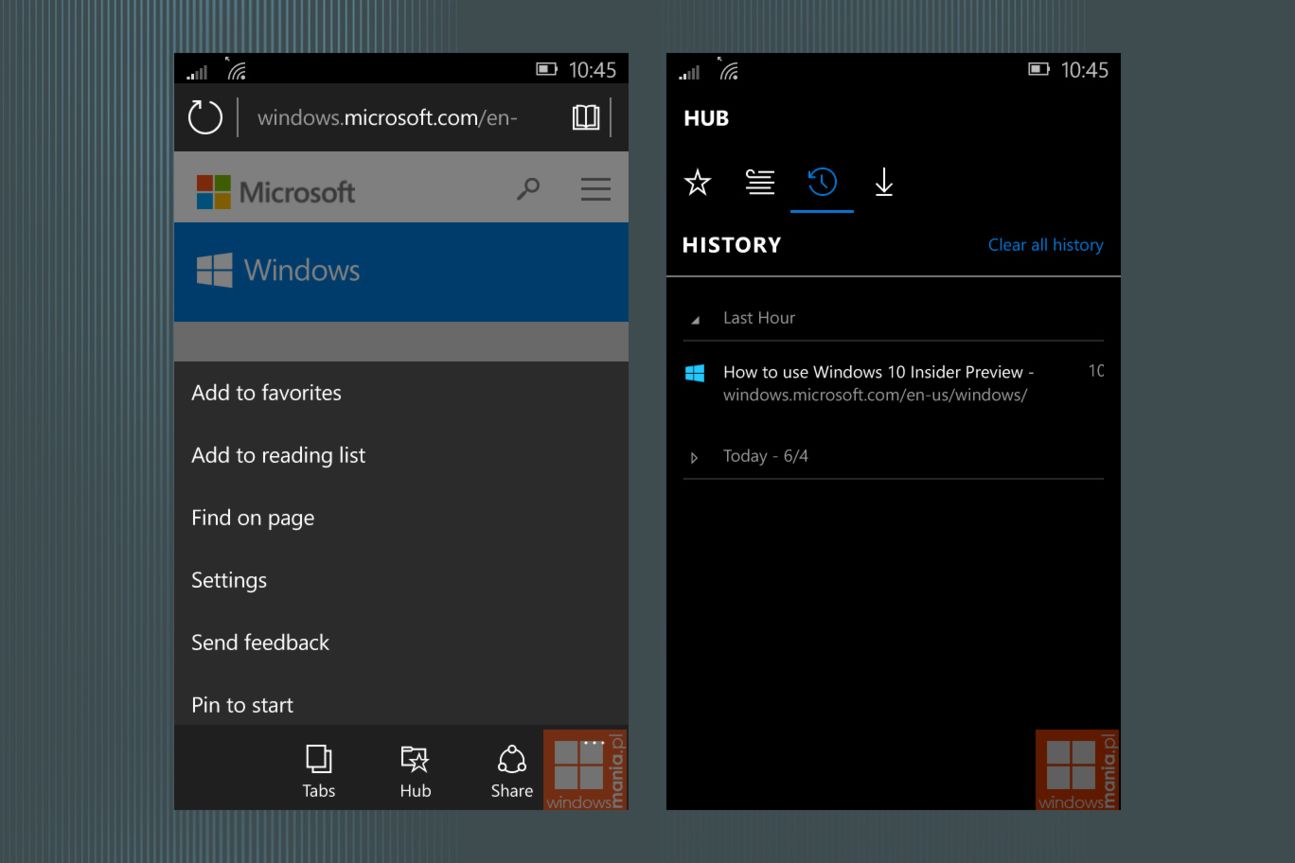Switch to Reading view in address bar
Image resolution: width=1295 pixels, height=863 pixels.
point(586,117)
